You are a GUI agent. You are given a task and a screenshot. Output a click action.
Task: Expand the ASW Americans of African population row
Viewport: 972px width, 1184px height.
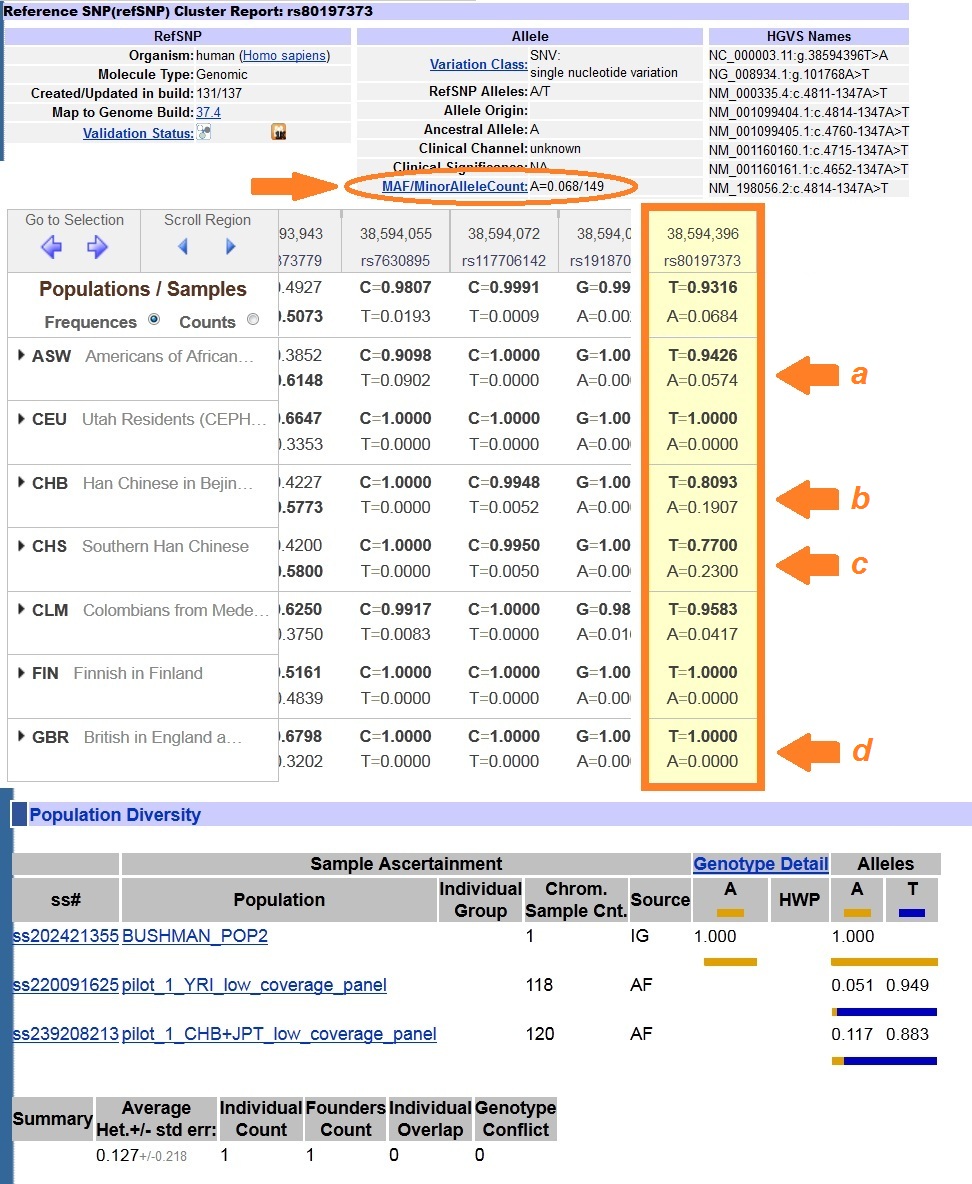[x=20, y=355]
